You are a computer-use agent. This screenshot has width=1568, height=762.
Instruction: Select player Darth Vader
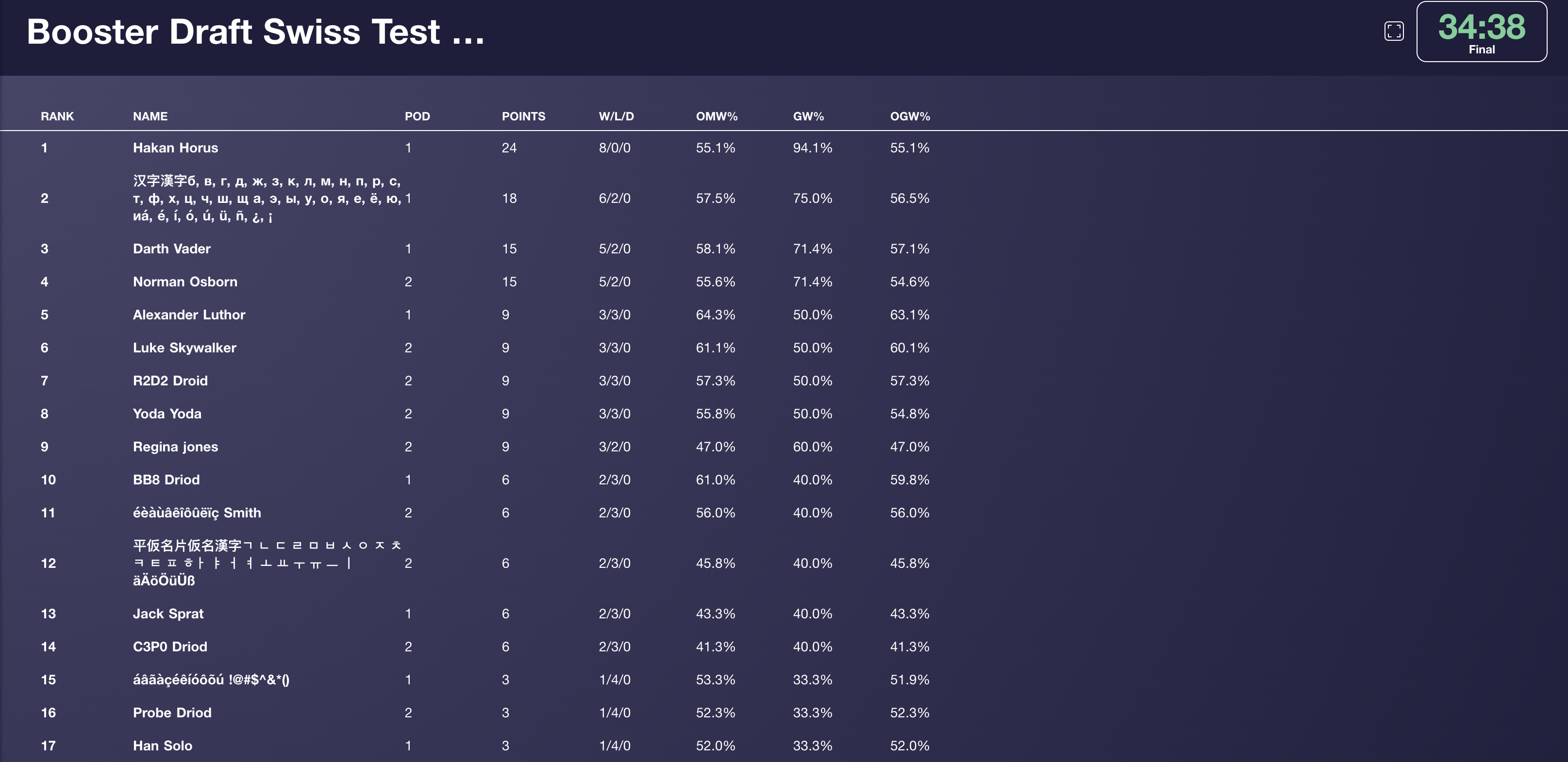click(172, 249)
